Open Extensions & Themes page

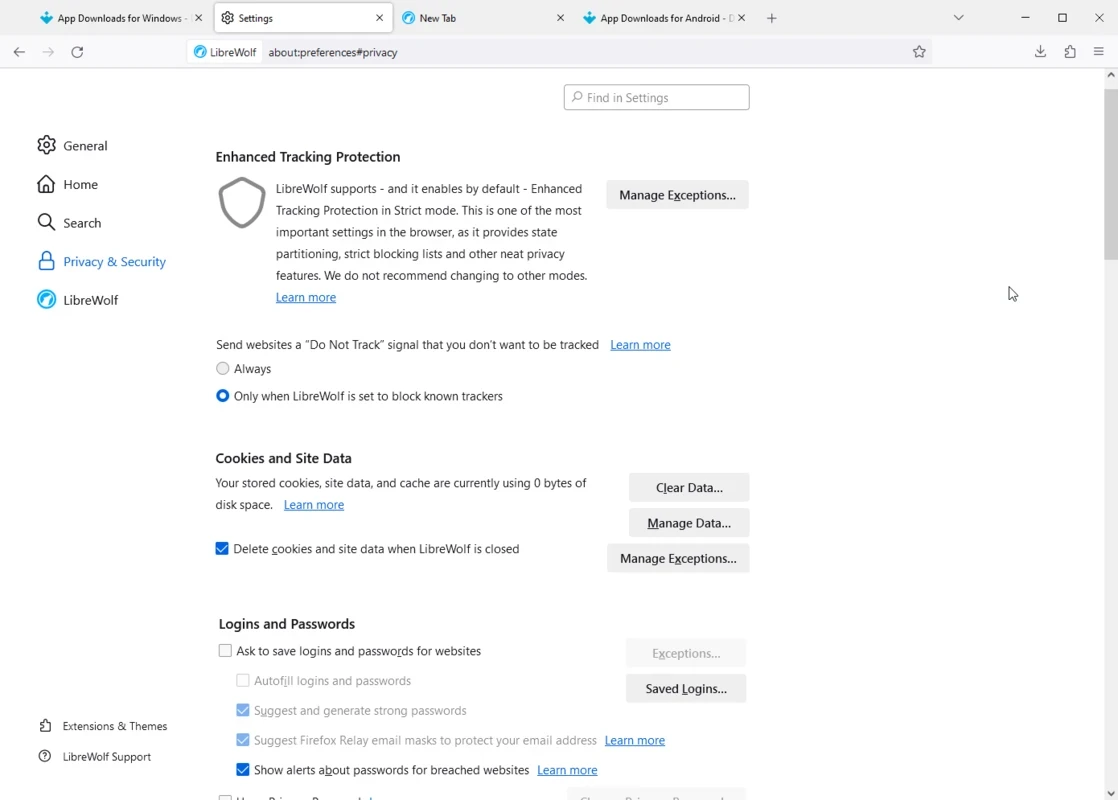pyautogui.click(x=103, y=726)
